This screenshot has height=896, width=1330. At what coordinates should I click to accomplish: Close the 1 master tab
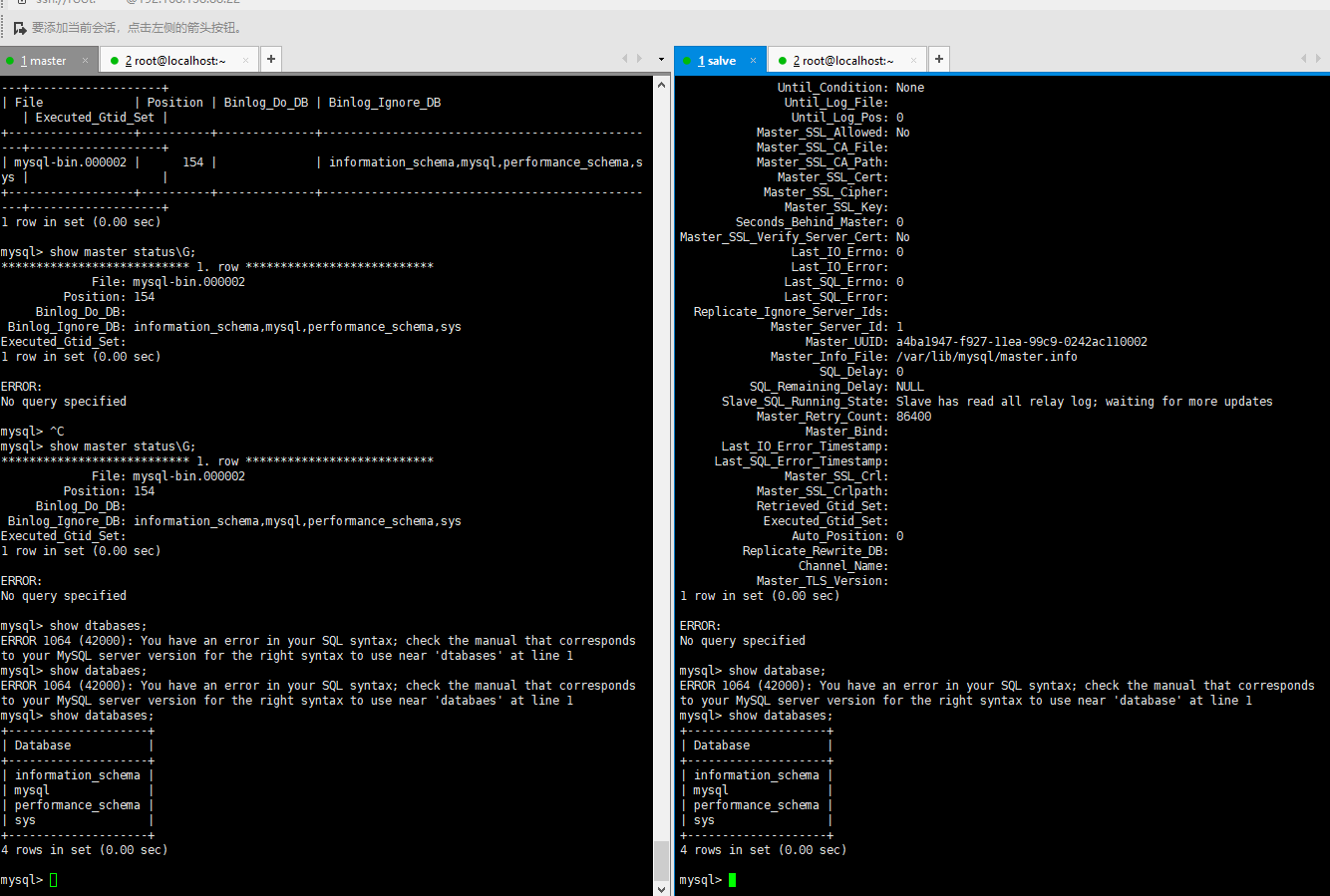(85, 61)
